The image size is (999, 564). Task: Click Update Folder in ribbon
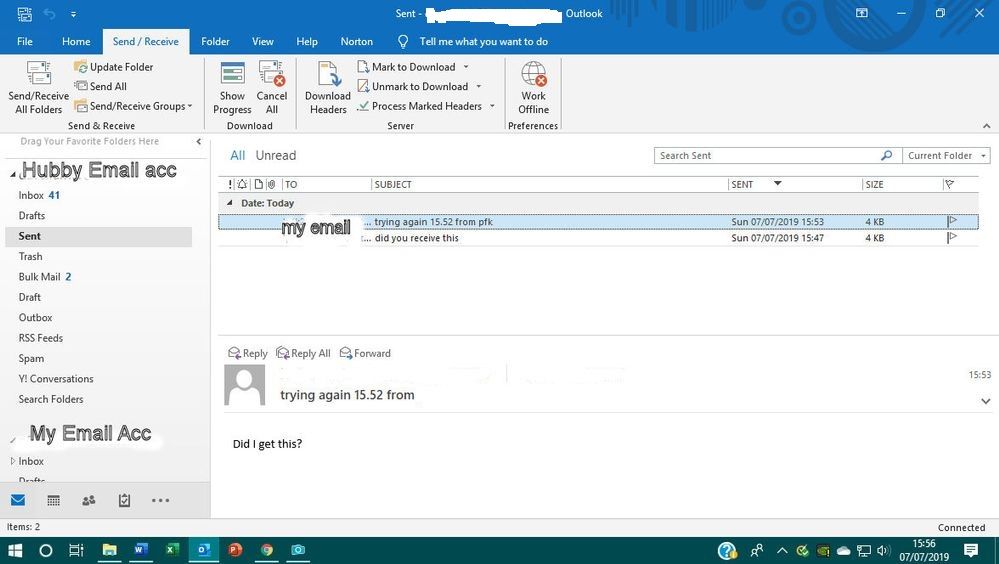click(x=114, y=67)
